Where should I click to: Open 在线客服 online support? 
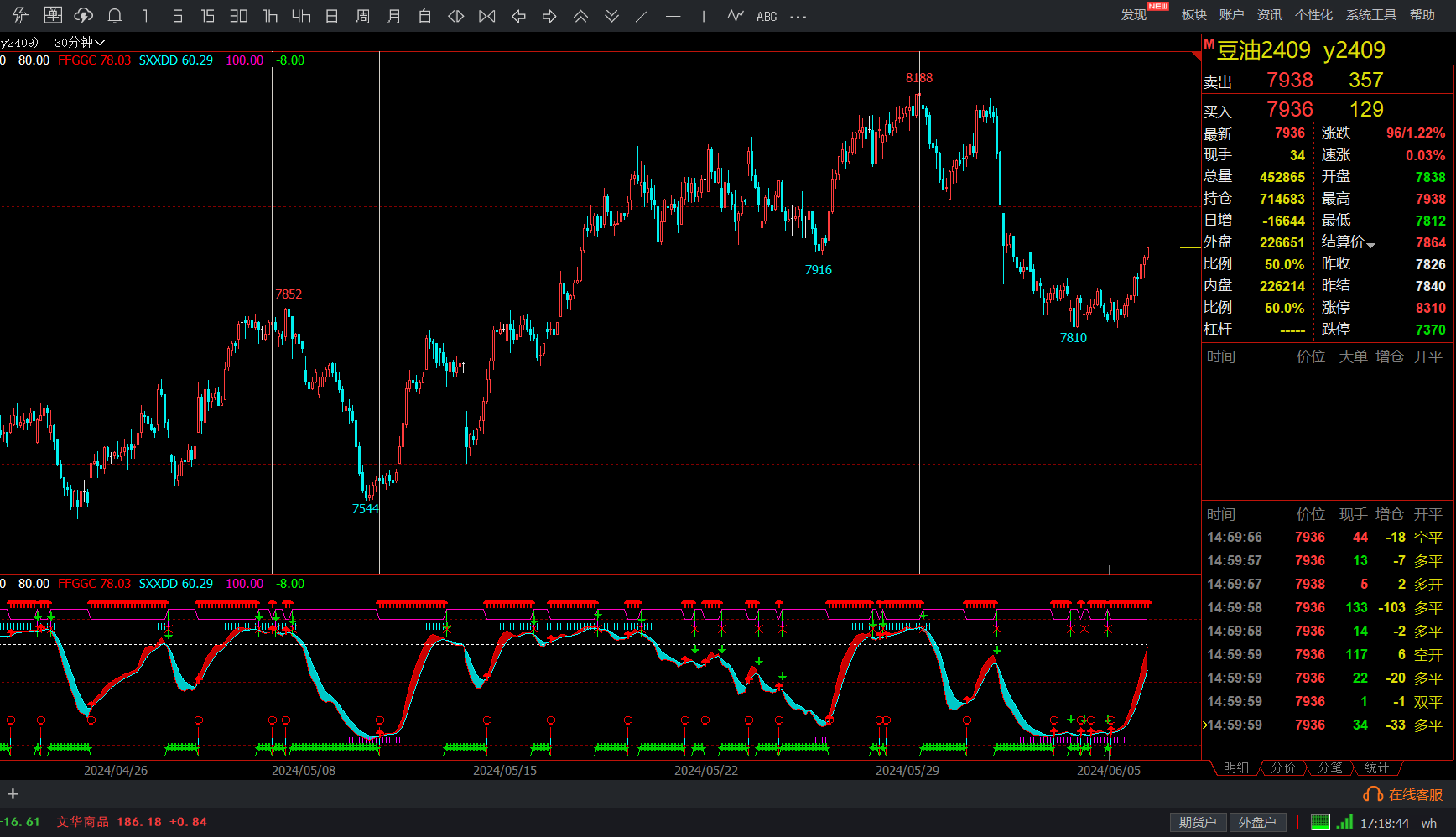[x=1403, y=794]
